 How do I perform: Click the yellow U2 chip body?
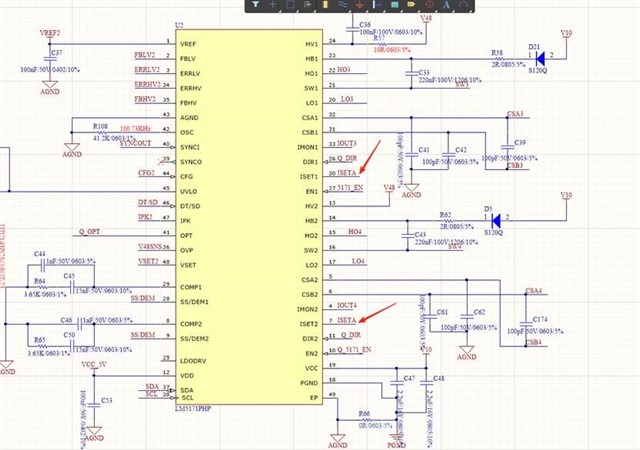(249, 217)
